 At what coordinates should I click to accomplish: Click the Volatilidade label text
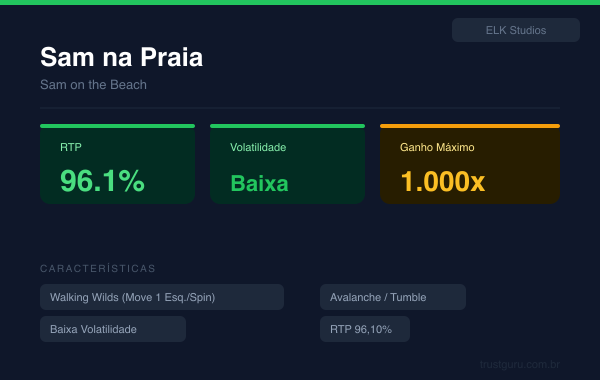click(x=258, y=147)
